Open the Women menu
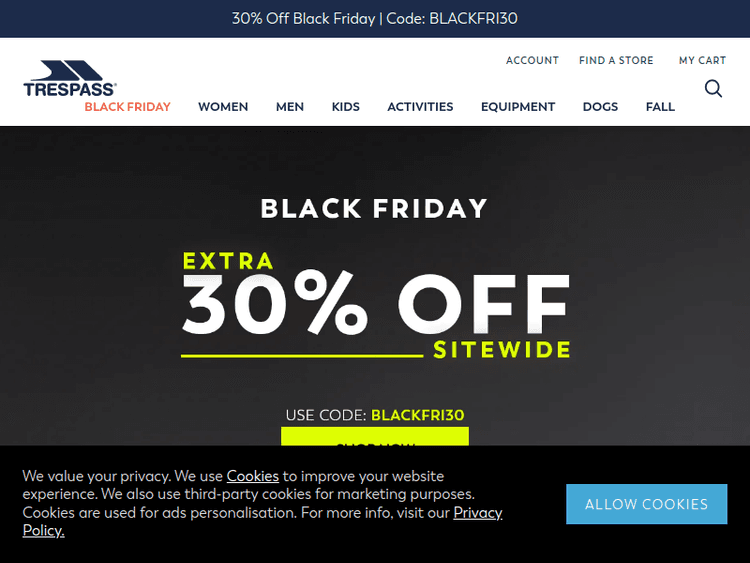750x563 pixels. point(223,107)
